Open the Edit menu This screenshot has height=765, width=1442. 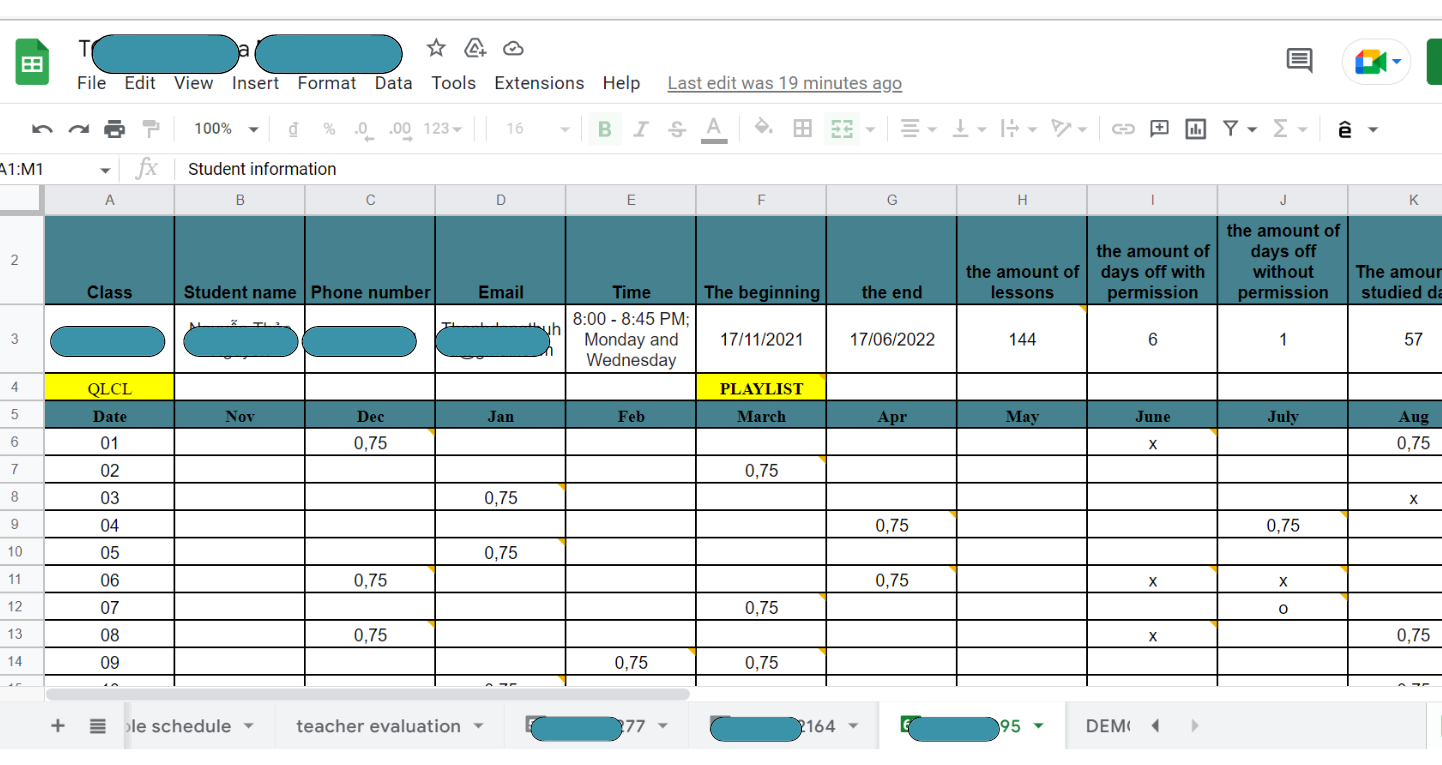click(140, 83)
